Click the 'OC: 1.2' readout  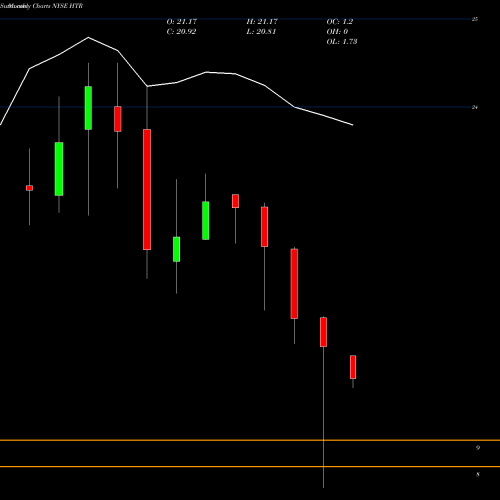[x=339, y=21]
